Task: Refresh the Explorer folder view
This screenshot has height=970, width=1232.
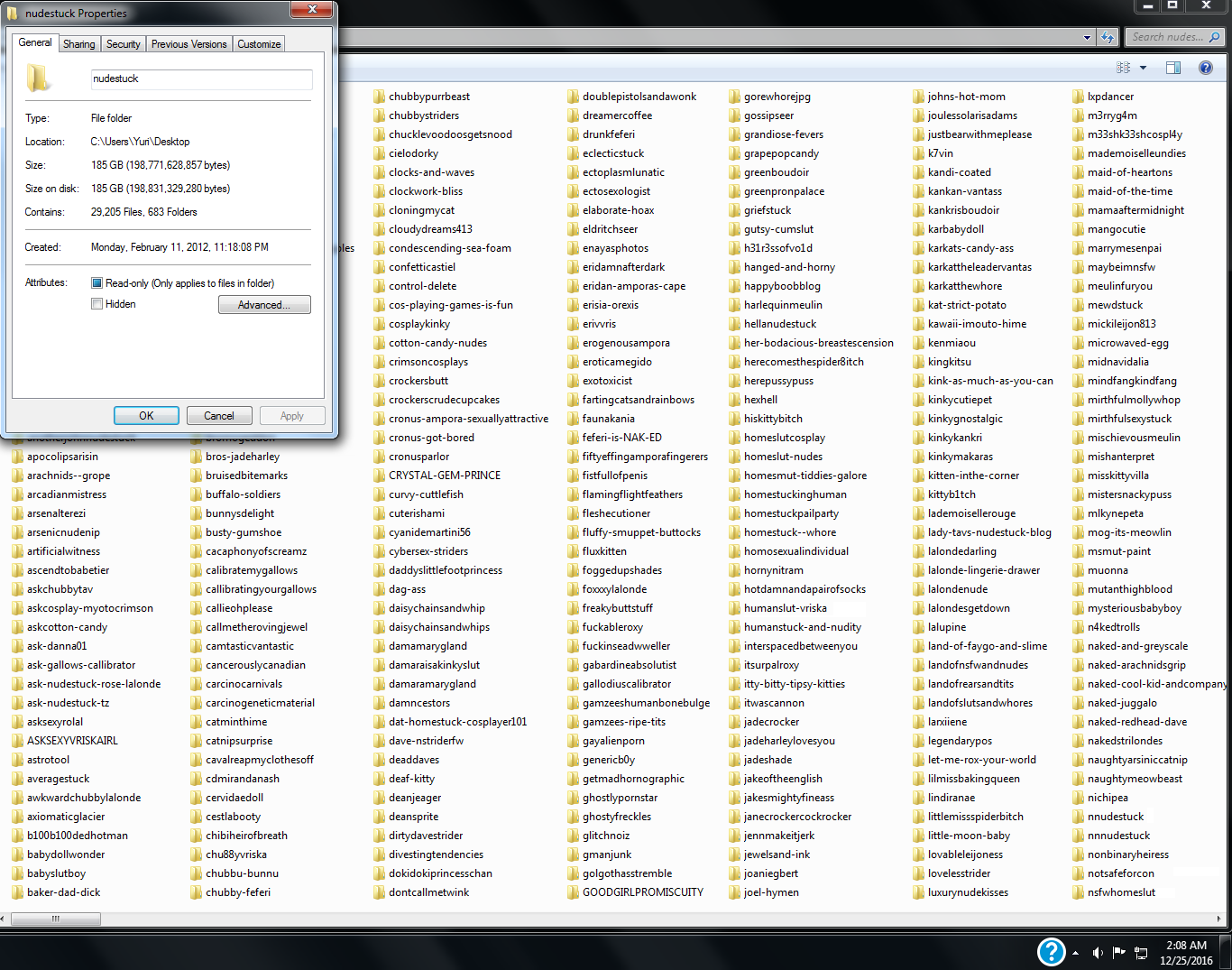Action: click(x=1108, y=37)
